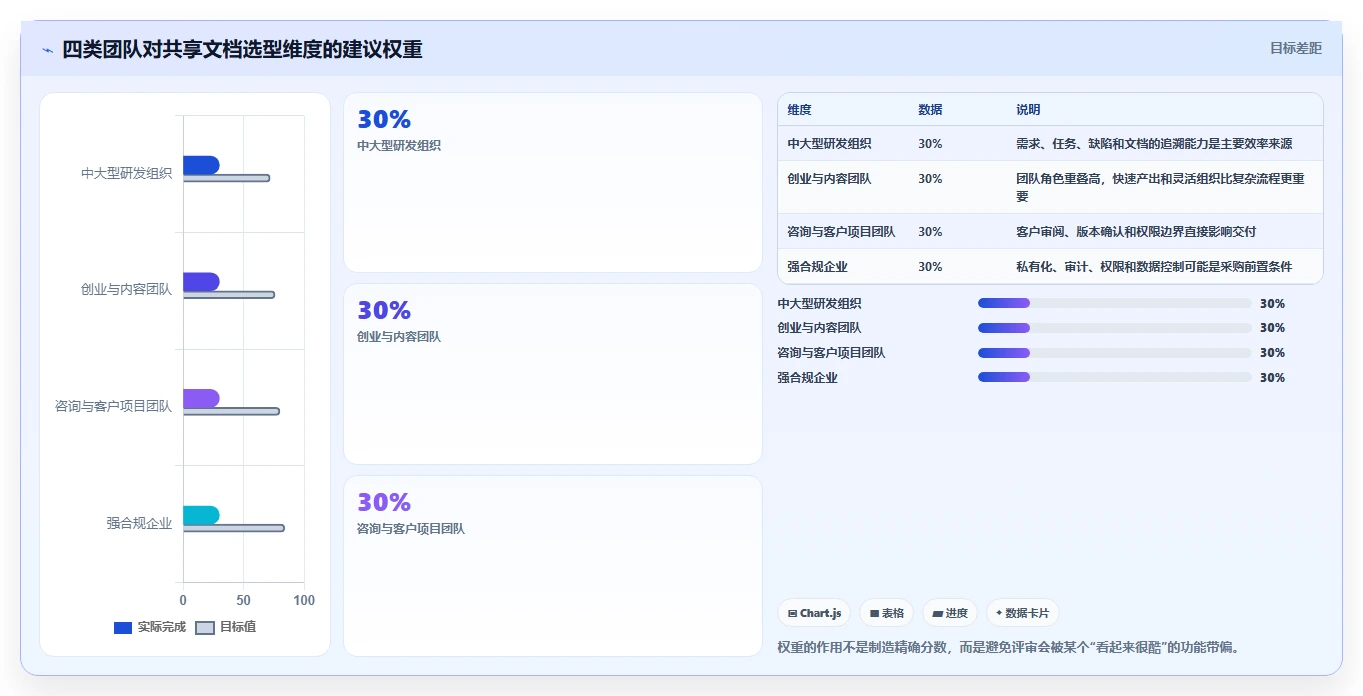Click the 中大型研发组织 chart axis label

(x=126, y=173)
